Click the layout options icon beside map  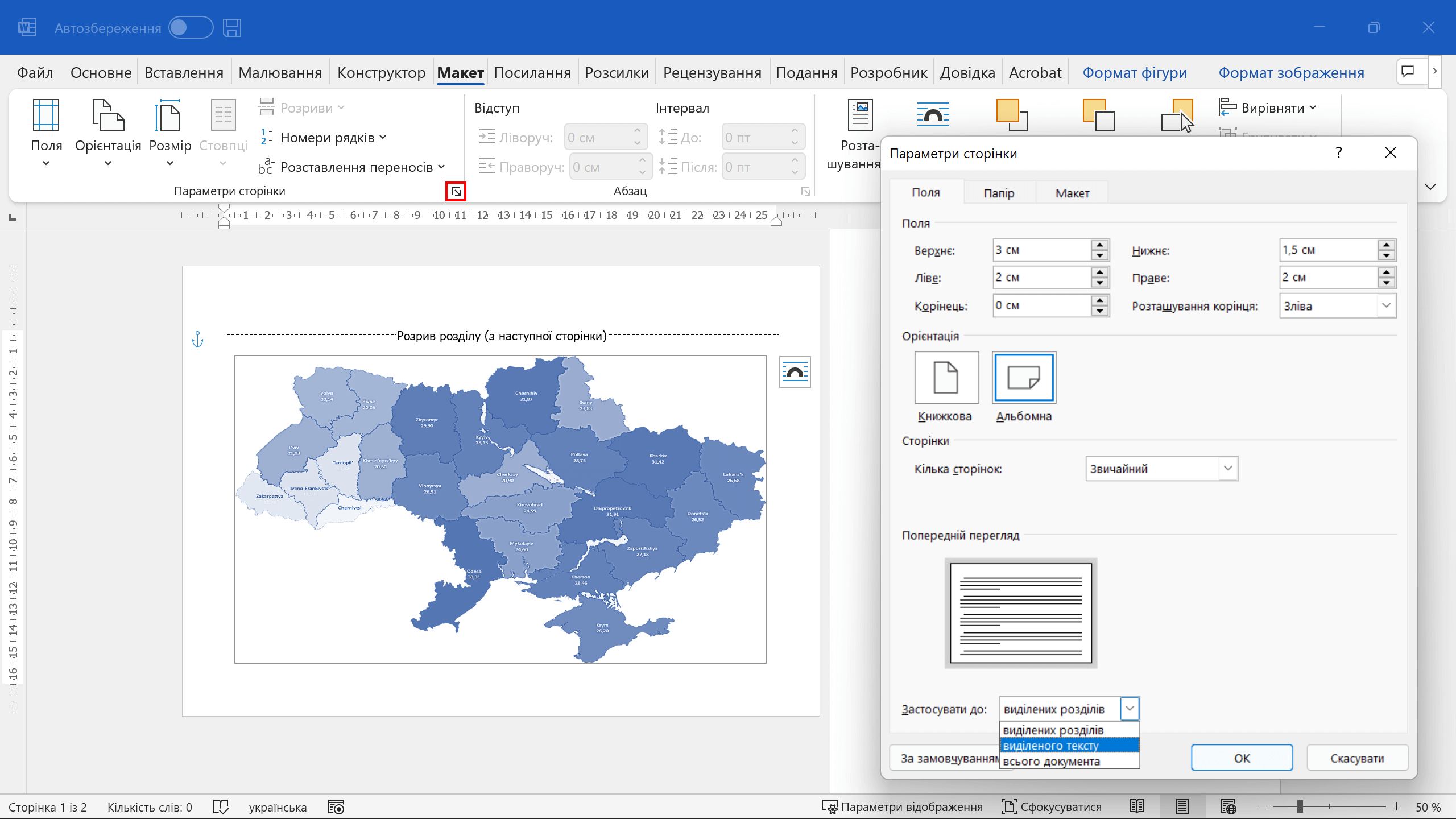click(795, 373)
